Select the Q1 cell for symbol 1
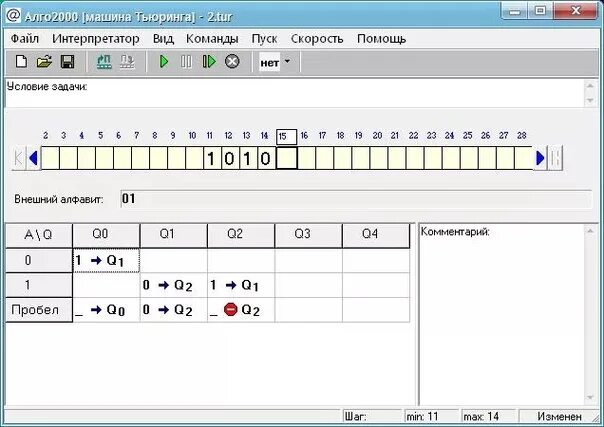This screenshot has height=427, width=604. [x=173, y=285]
